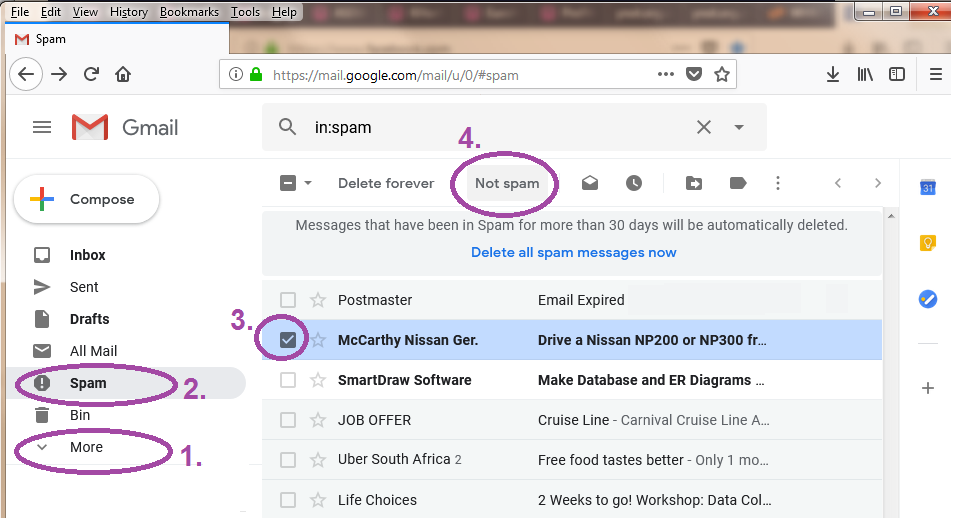Open the Inbox folder
Viewport: 953px width, 518px height.
click(x=88, y=255)
